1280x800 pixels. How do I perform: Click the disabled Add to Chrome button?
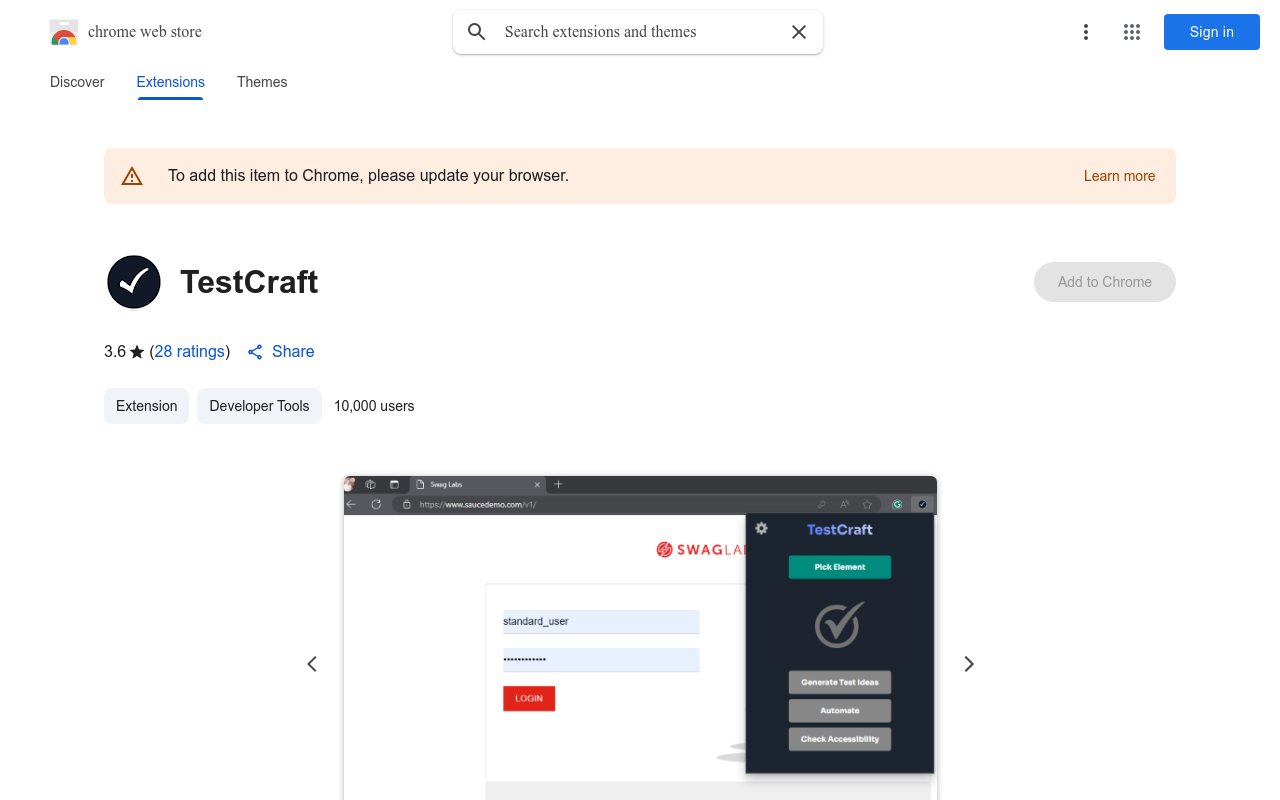[x=1105, y=282]
